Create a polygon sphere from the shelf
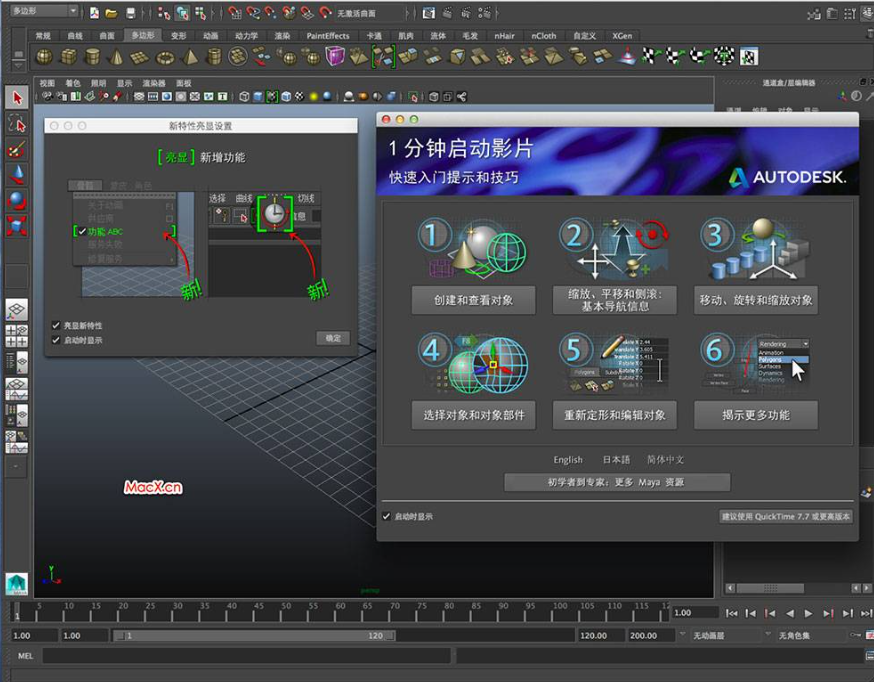The image size is (874, 682). [x=44, y=57]
